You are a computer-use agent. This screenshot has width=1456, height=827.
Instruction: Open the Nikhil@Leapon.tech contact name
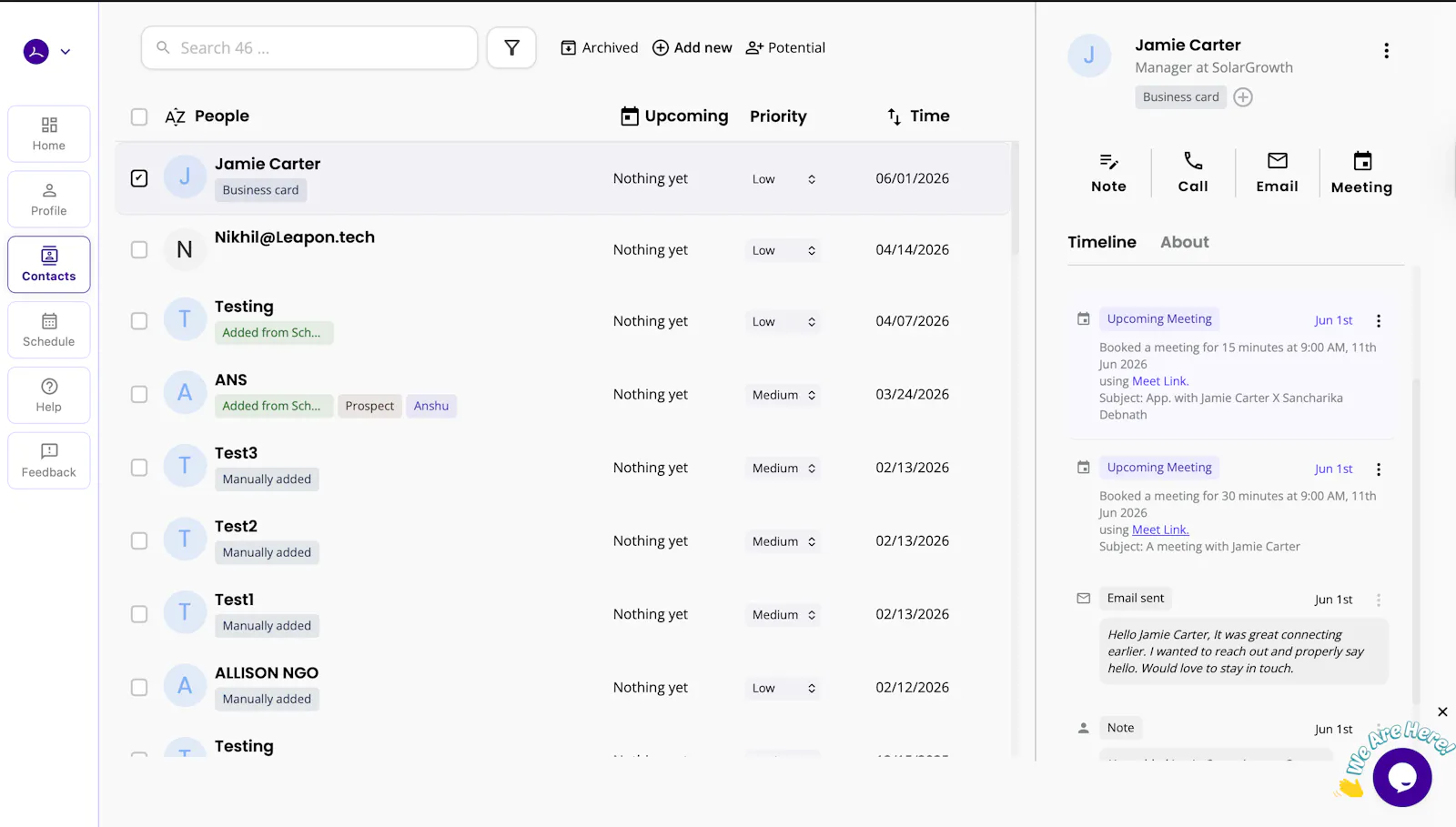pyautogui.click(x=295, y=237)
